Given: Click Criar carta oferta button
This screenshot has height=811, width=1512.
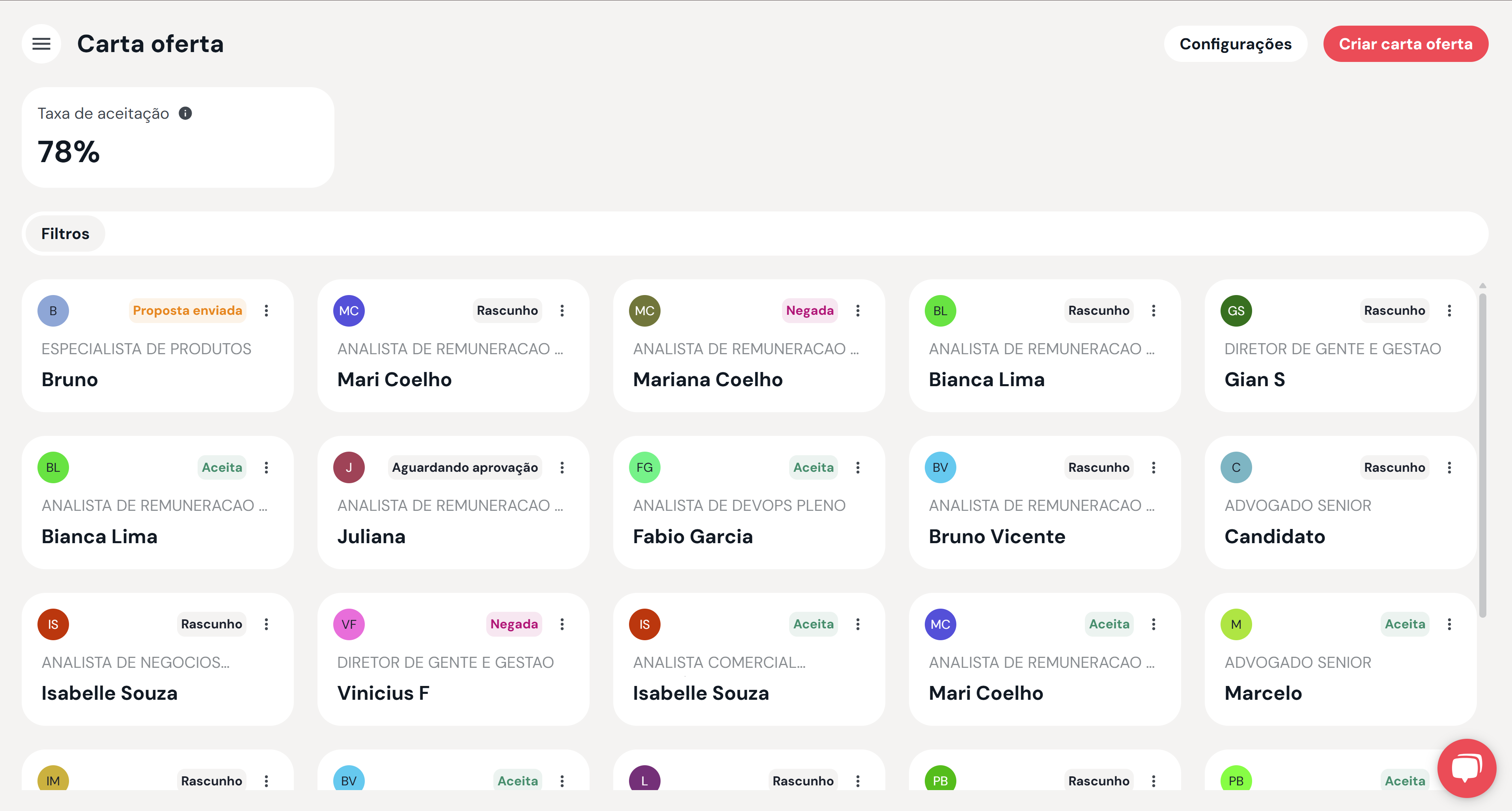Looking at the screenshot, I should pos(1405,44).
